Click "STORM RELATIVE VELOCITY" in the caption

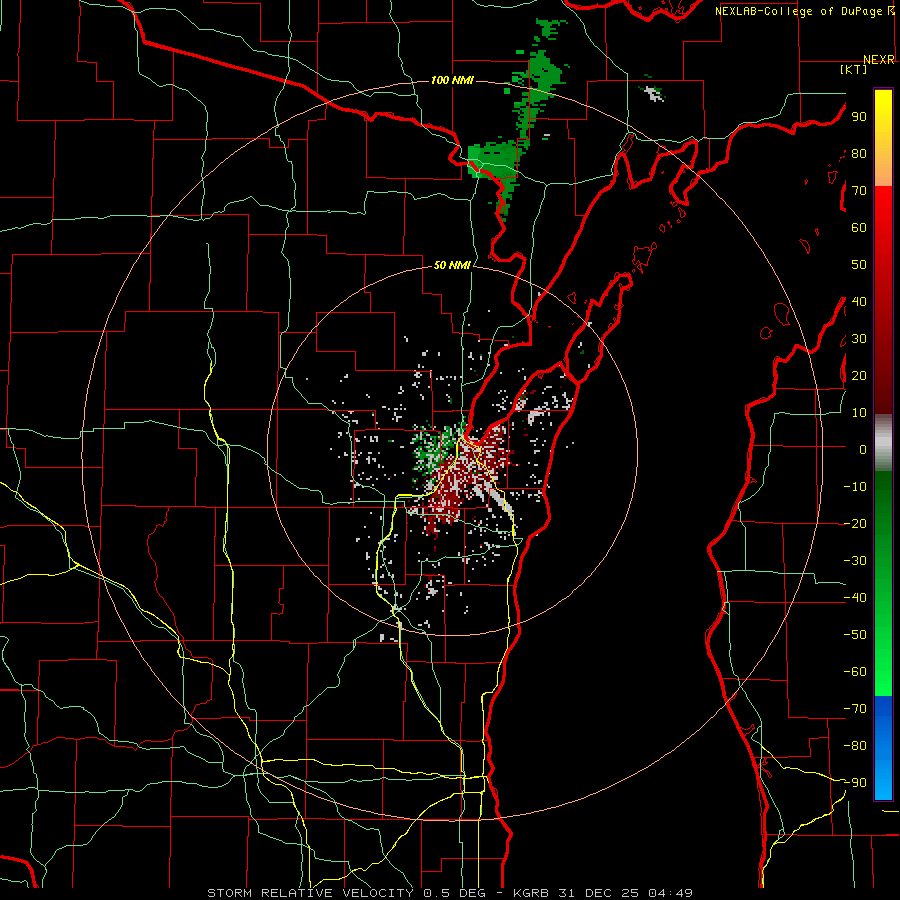310,893
